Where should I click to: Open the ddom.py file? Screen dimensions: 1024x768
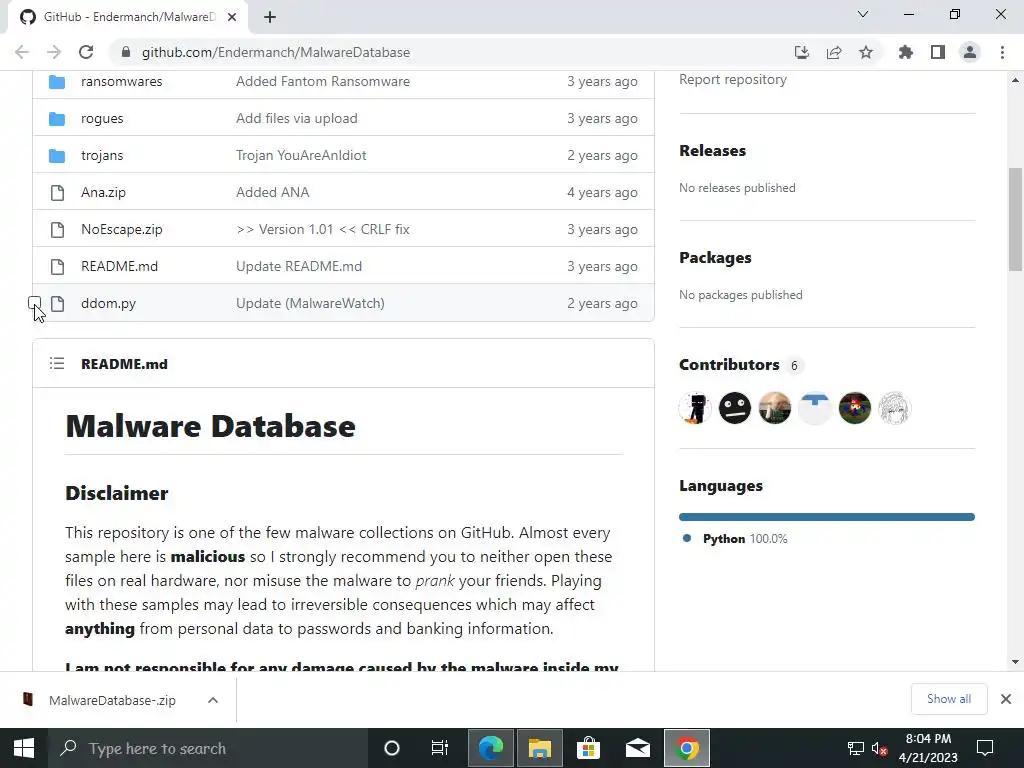108,304
